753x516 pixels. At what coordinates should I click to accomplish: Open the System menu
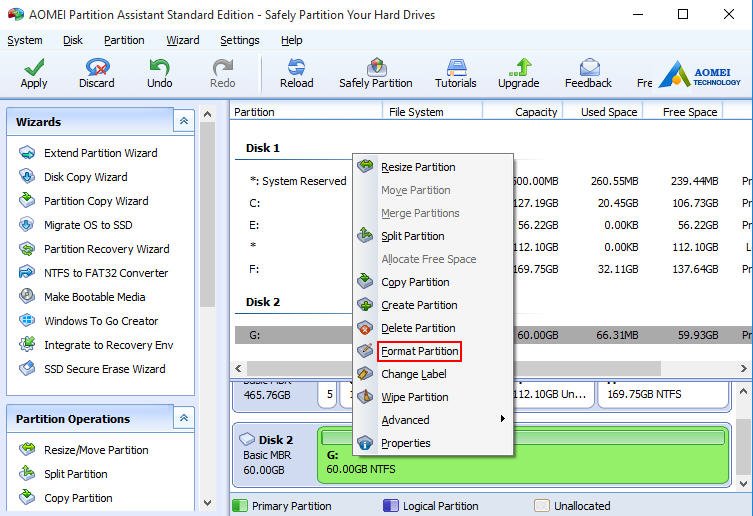pos(25,40)
